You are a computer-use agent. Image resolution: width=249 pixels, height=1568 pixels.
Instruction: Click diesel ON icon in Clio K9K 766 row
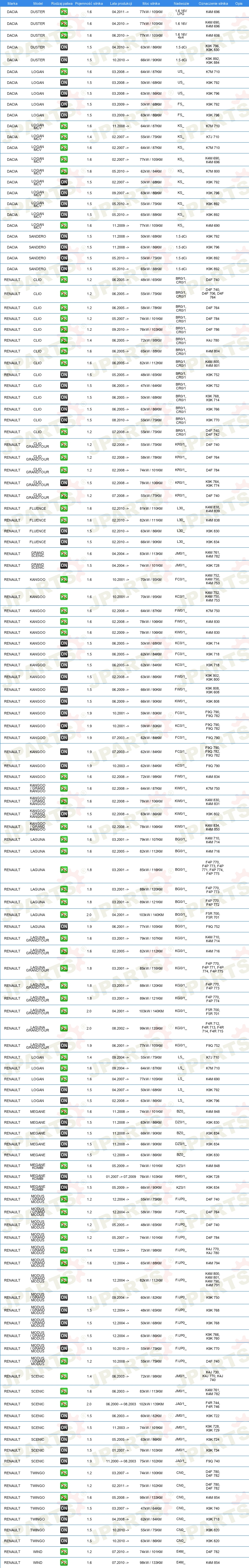(64, 409)
